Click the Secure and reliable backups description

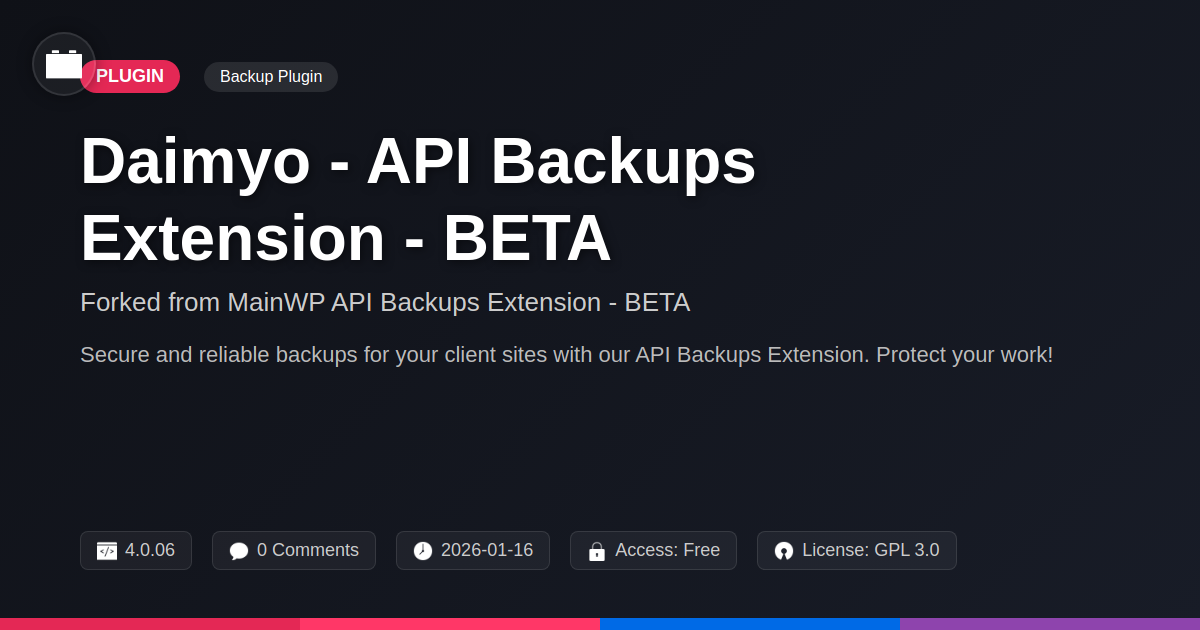point(566,355)
